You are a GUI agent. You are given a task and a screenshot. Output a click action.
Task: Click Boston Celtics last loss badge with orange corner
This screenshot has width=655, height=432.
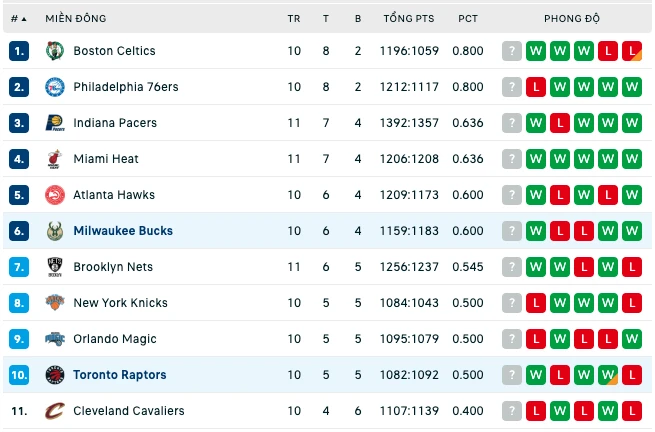[x=632, y=51]
